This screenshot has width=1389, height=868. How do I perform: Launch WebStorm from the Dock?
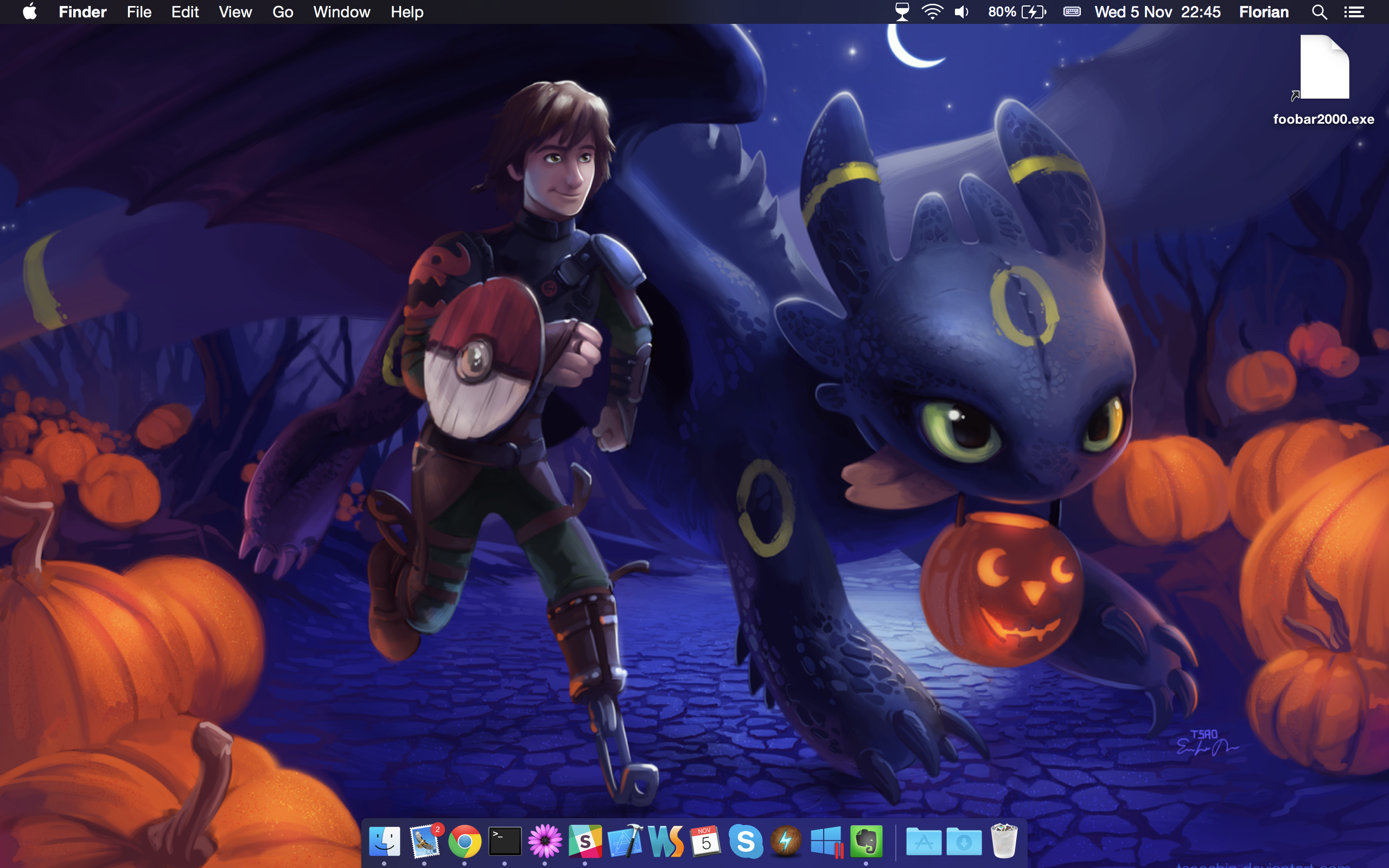point(666,841)
